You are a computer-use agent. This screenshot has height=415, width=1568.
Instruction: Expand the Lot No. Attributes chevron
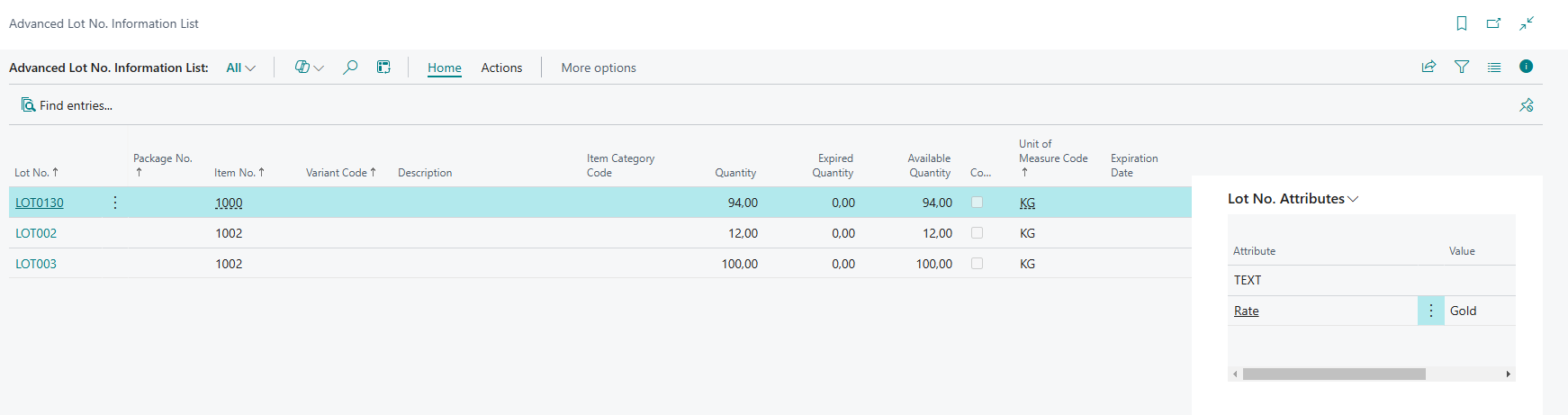click(x=1353, y=199)
